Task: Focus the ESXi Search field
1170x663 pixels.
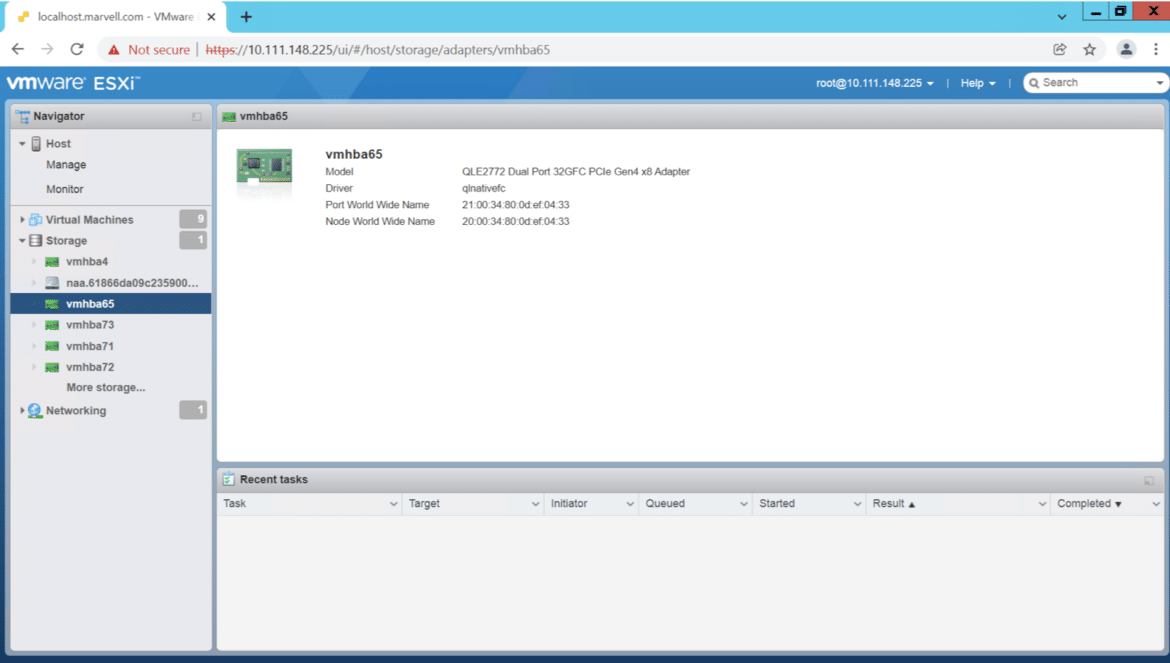Action: 1097,83
